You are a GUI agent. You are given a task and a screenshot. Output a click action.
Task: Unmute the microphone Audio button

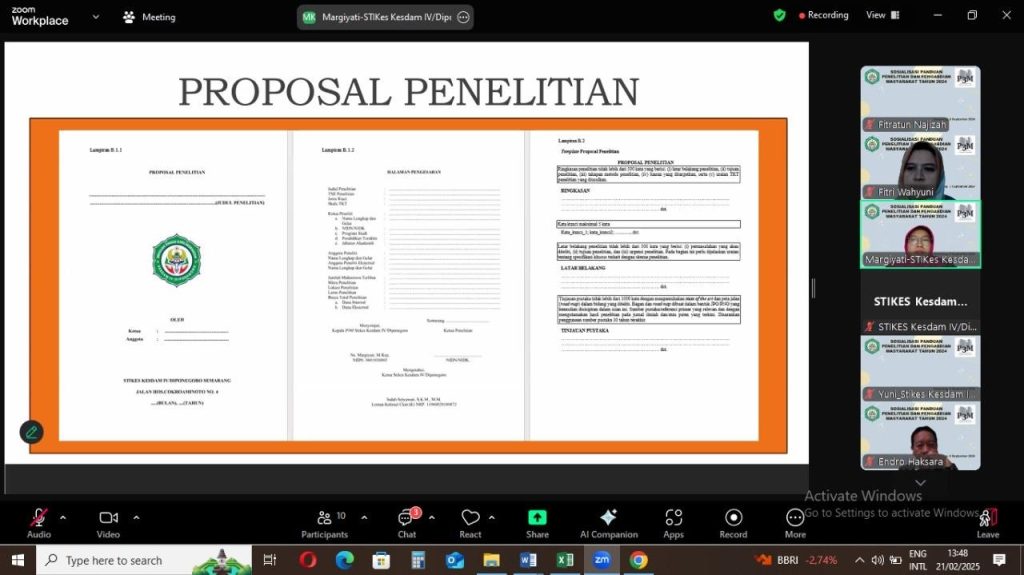tap(38, 522)
